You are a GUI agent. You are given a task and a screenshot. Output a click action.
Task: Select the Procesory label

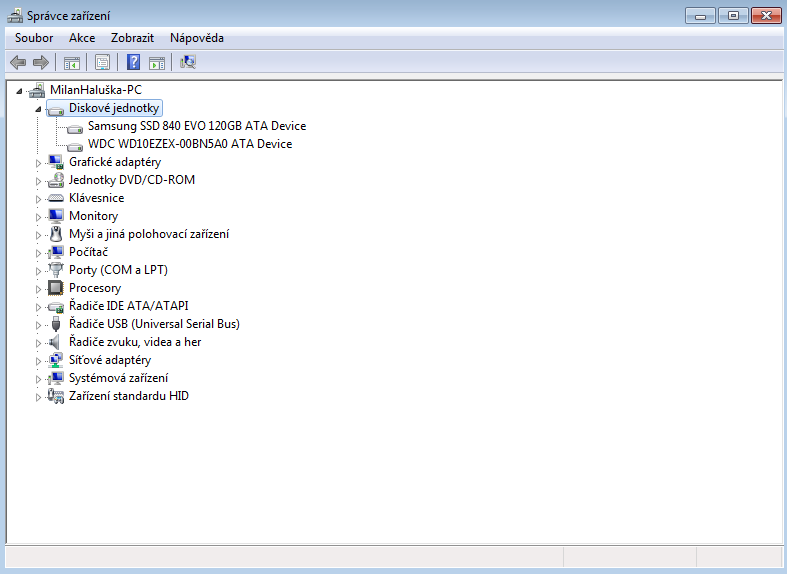[95, 288]
